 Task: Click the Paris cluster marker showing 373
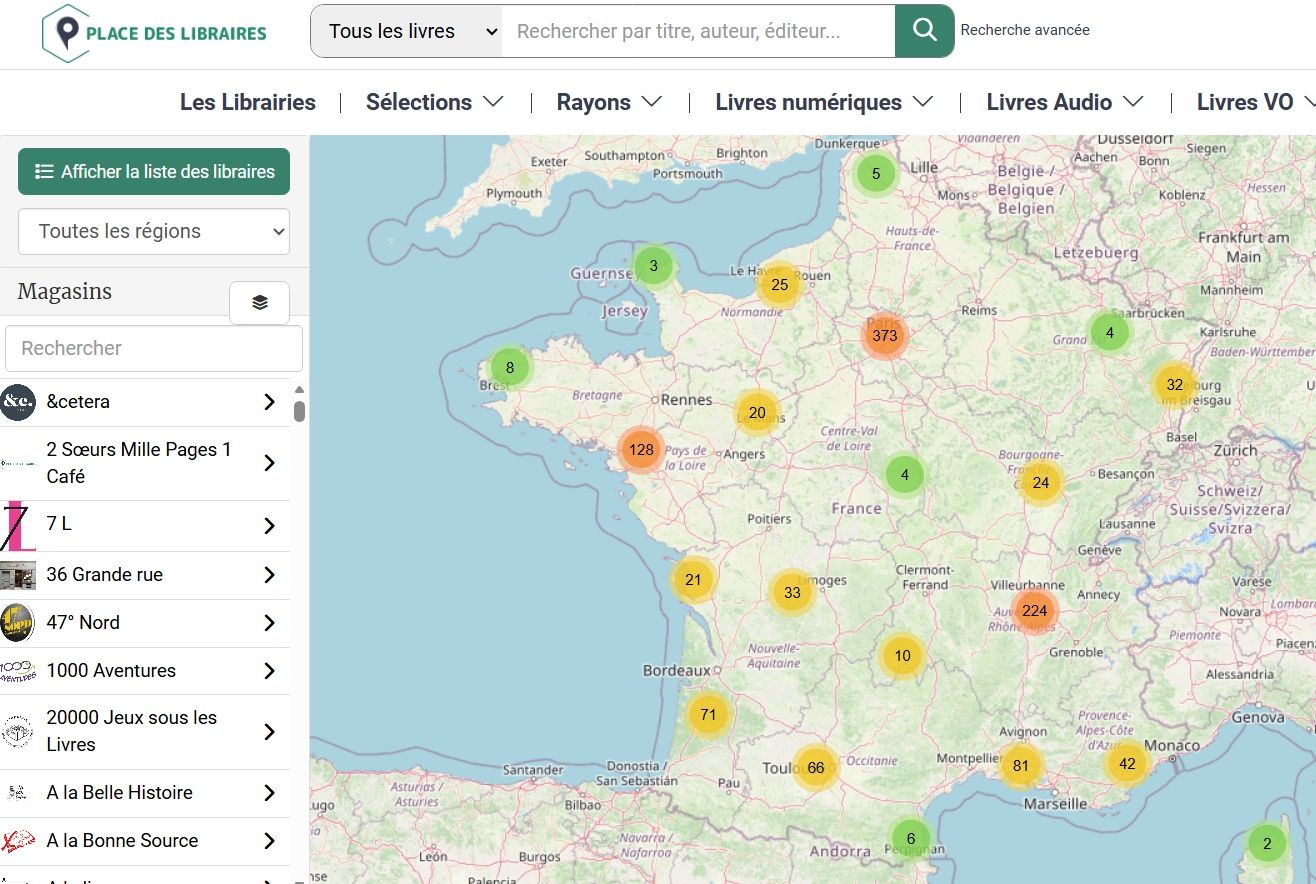[884, 336]
